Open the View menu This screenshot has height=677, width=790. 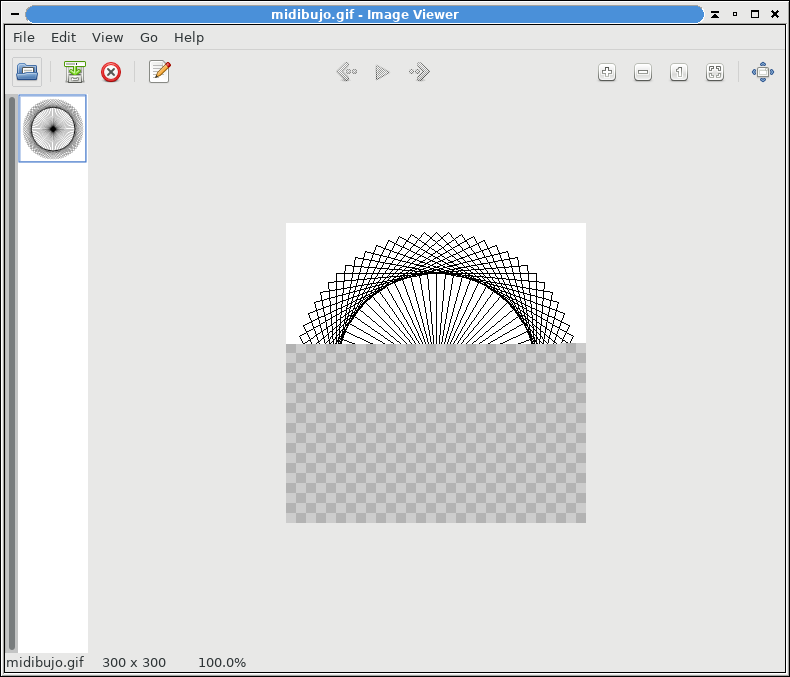108,37
